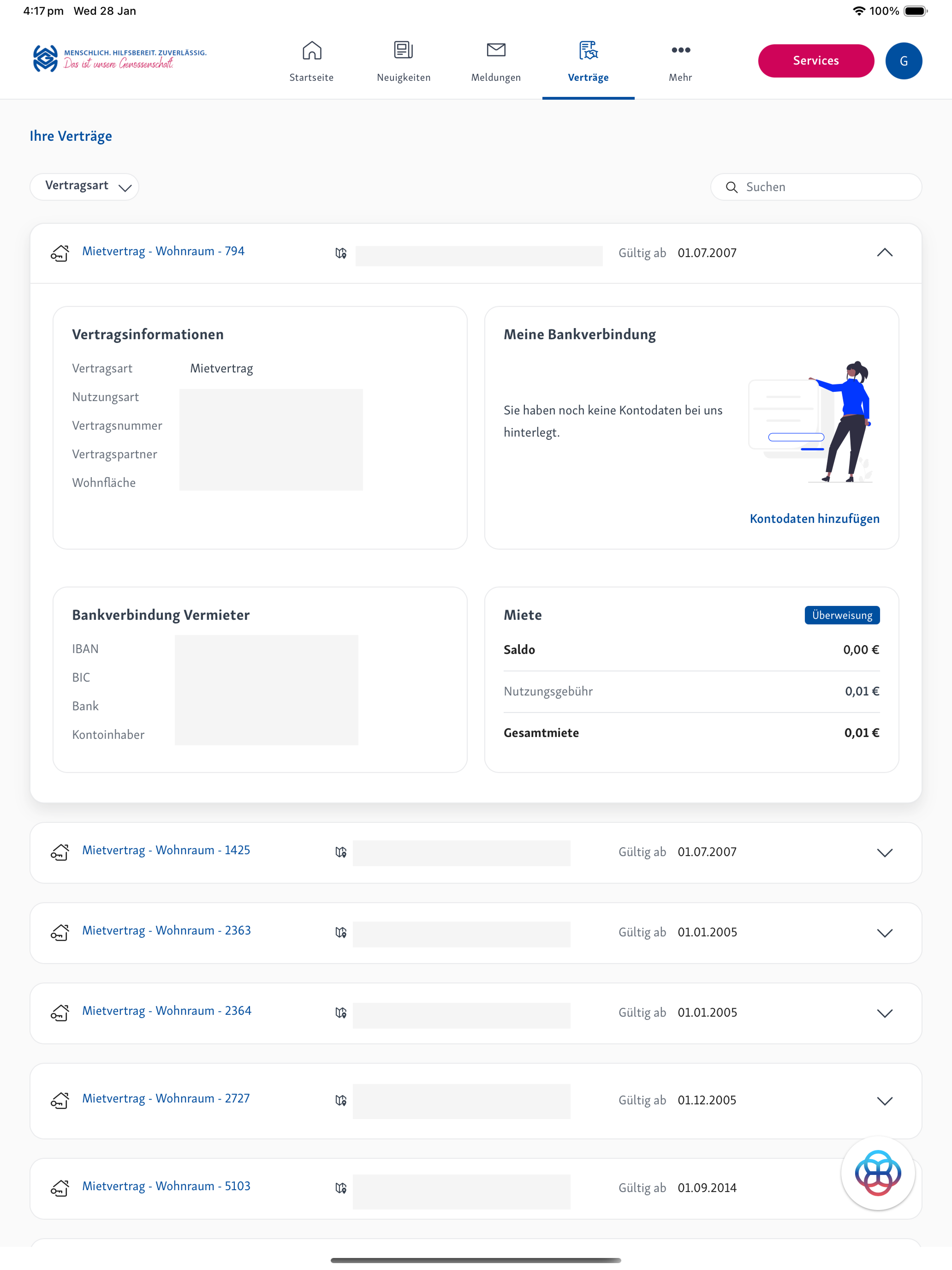Open link Mietvertrag - Wohnraum - 794

pyautogui.click(x=163, y=252)
